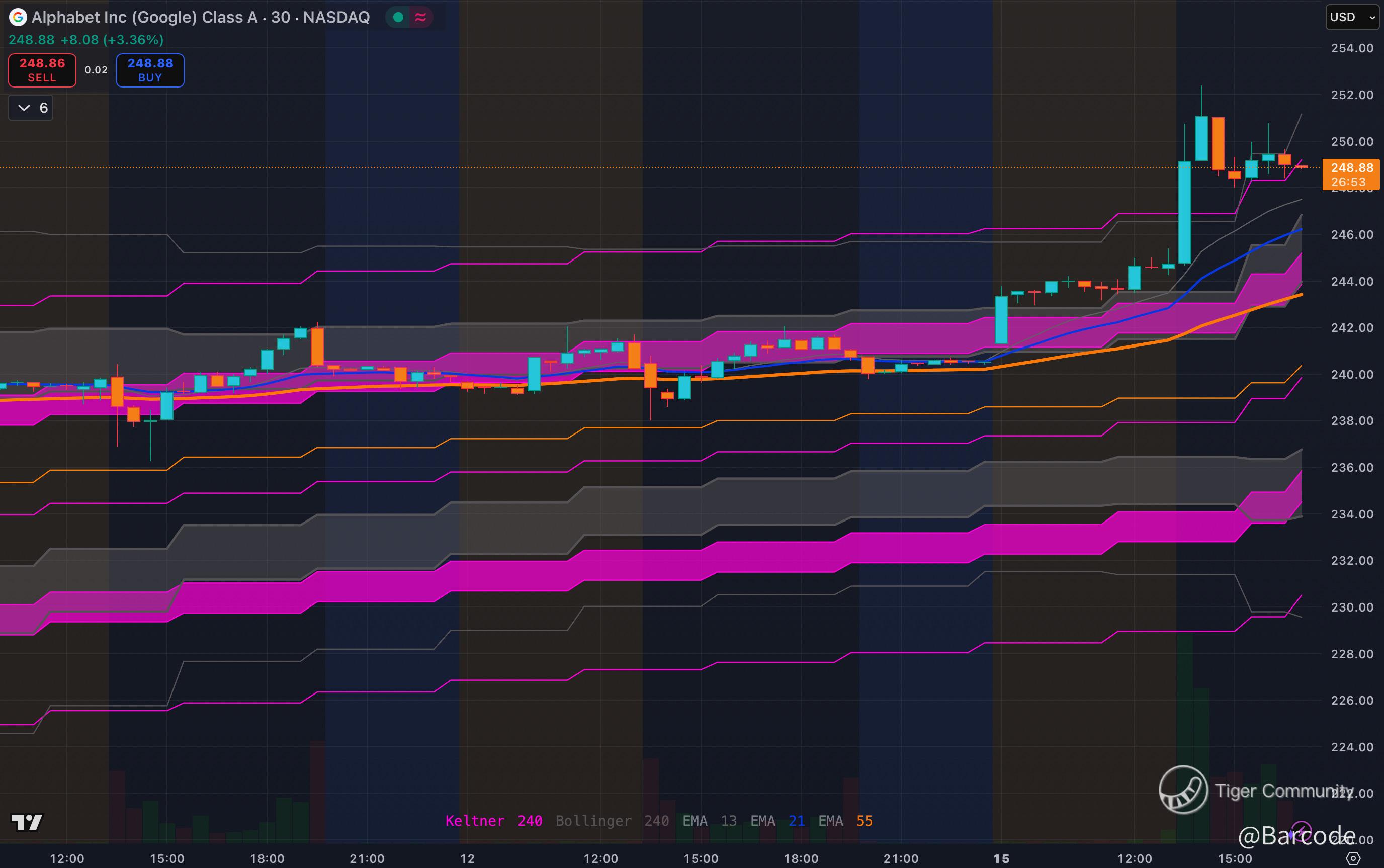Click the TradingView logo in bottom left
This screenshot has height=868, width=1384.
(27, 822)
